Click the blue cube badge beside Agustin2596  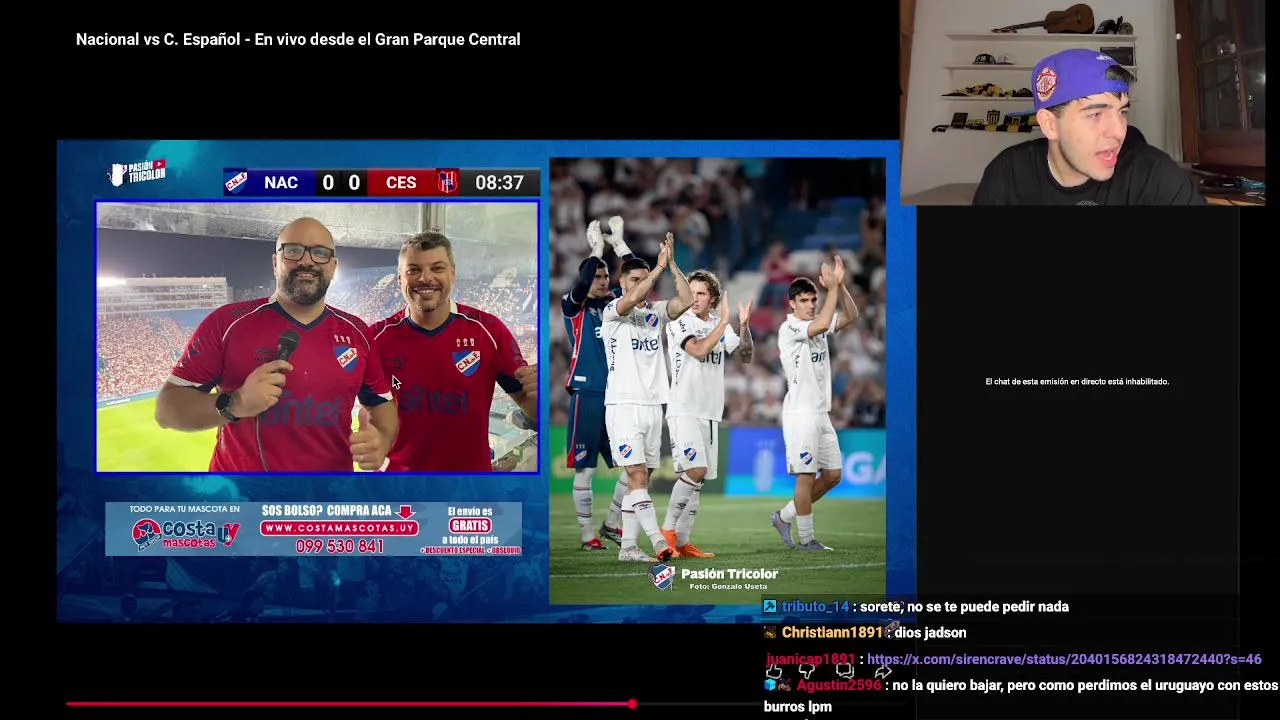coord(771,685)
